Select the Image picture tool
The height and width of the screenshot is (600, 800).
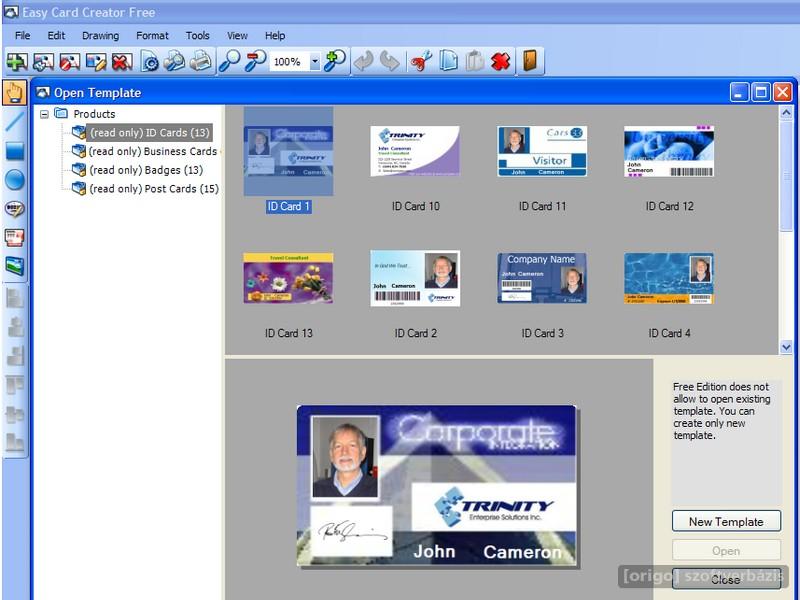pyautogui.click(x=14, y=266)
